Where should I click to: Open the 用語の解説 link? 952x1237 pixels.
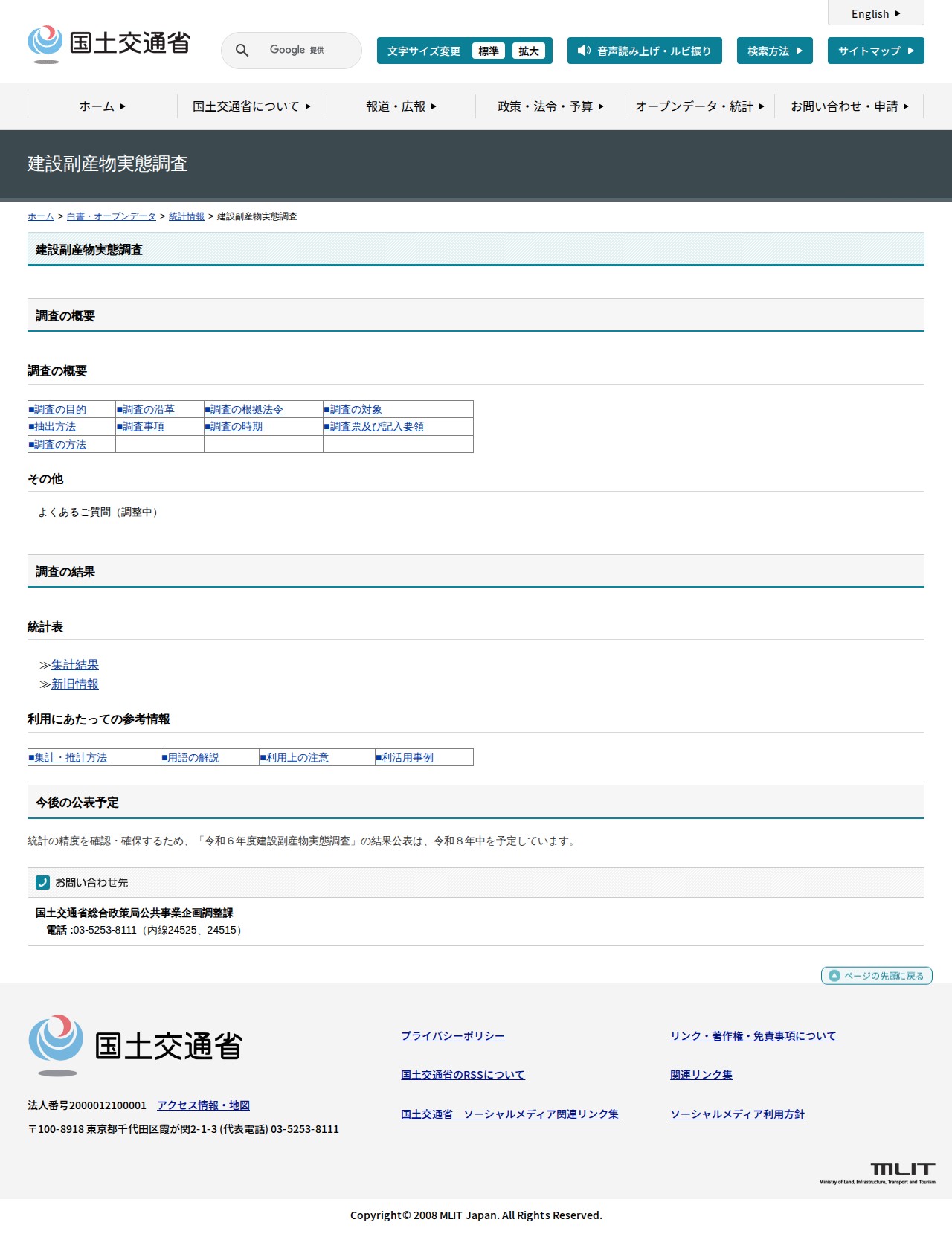pos(190,757)
